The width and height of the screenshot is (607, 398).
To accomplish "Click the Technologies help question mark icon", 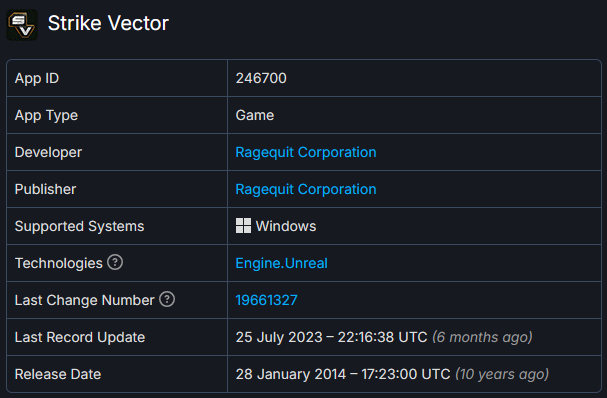I will click(115, 262).
